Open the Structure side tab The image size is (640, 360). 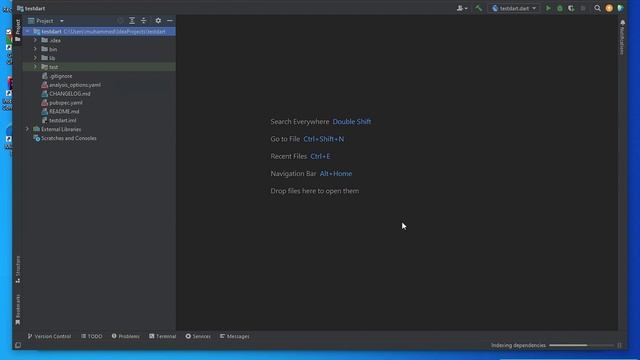click(18, 269)
